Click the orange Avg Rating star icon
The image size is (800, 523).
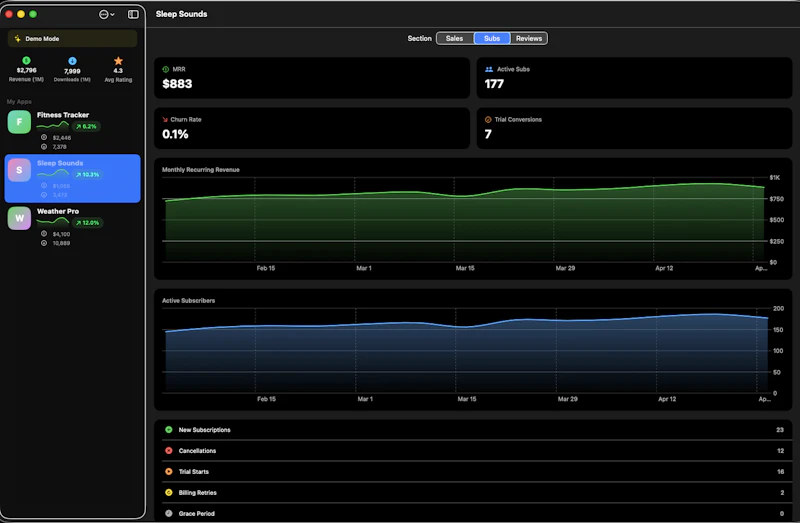[x=118, y=61]
